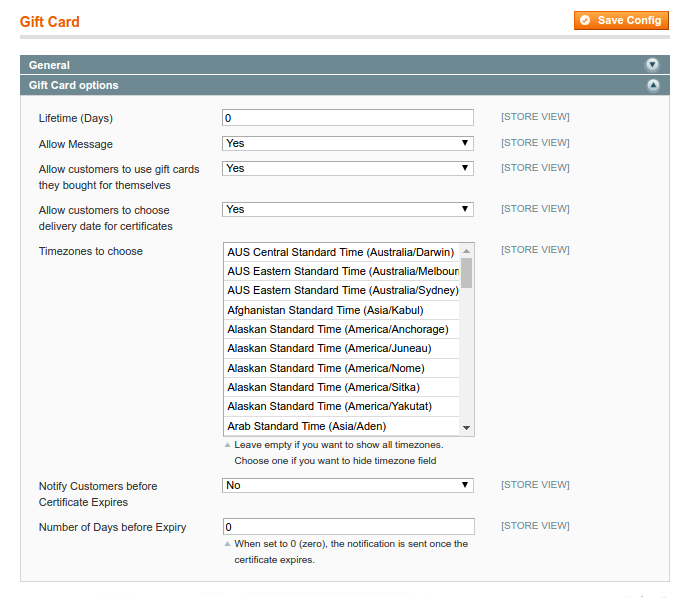The height and width of the screenshot is (600, 687).
Task: Expand the General section arrow icon
Action: coord(652,65)
